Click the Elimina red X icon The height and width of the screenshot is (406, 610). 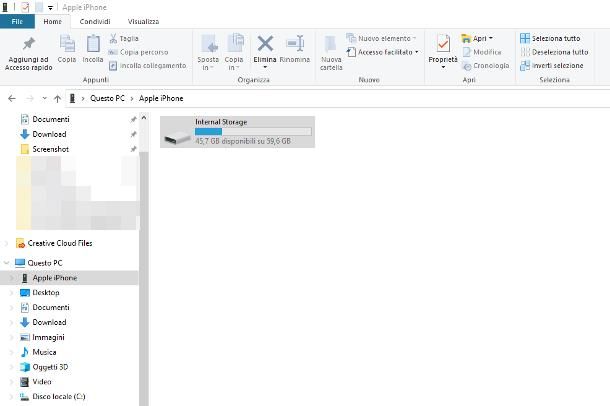click(x=265, y=44)
